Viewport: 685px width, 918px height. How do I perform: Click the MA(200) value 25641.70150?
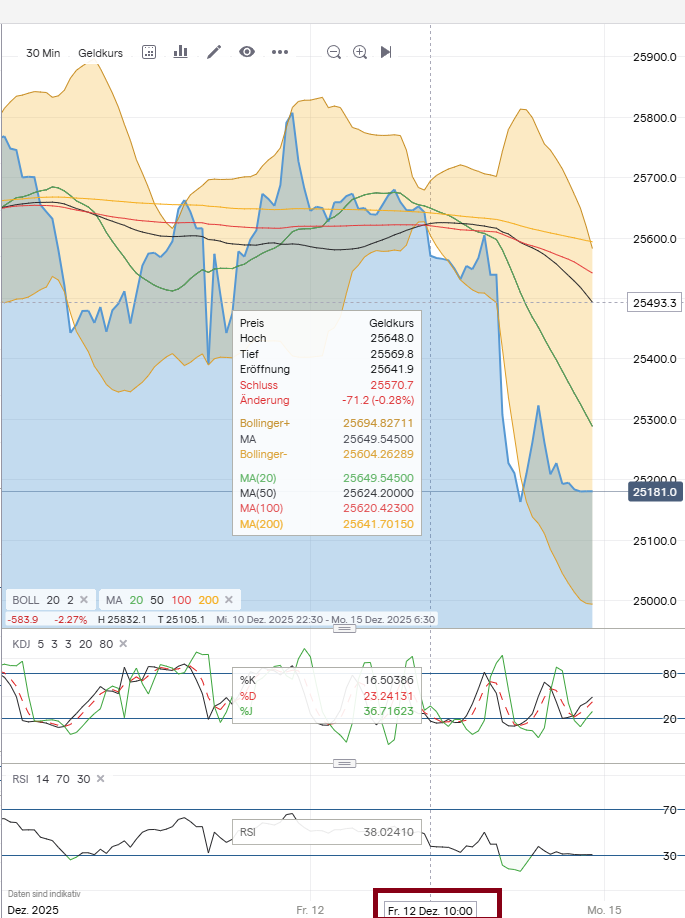click(x=378, y=524)
